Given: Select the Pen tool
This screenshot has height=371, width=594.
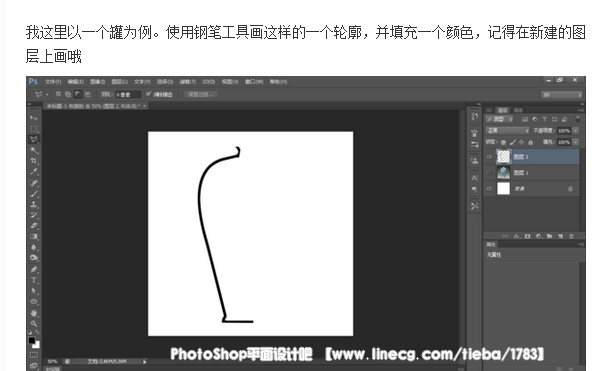Looking at the screenshot, I should coord(34,269).
